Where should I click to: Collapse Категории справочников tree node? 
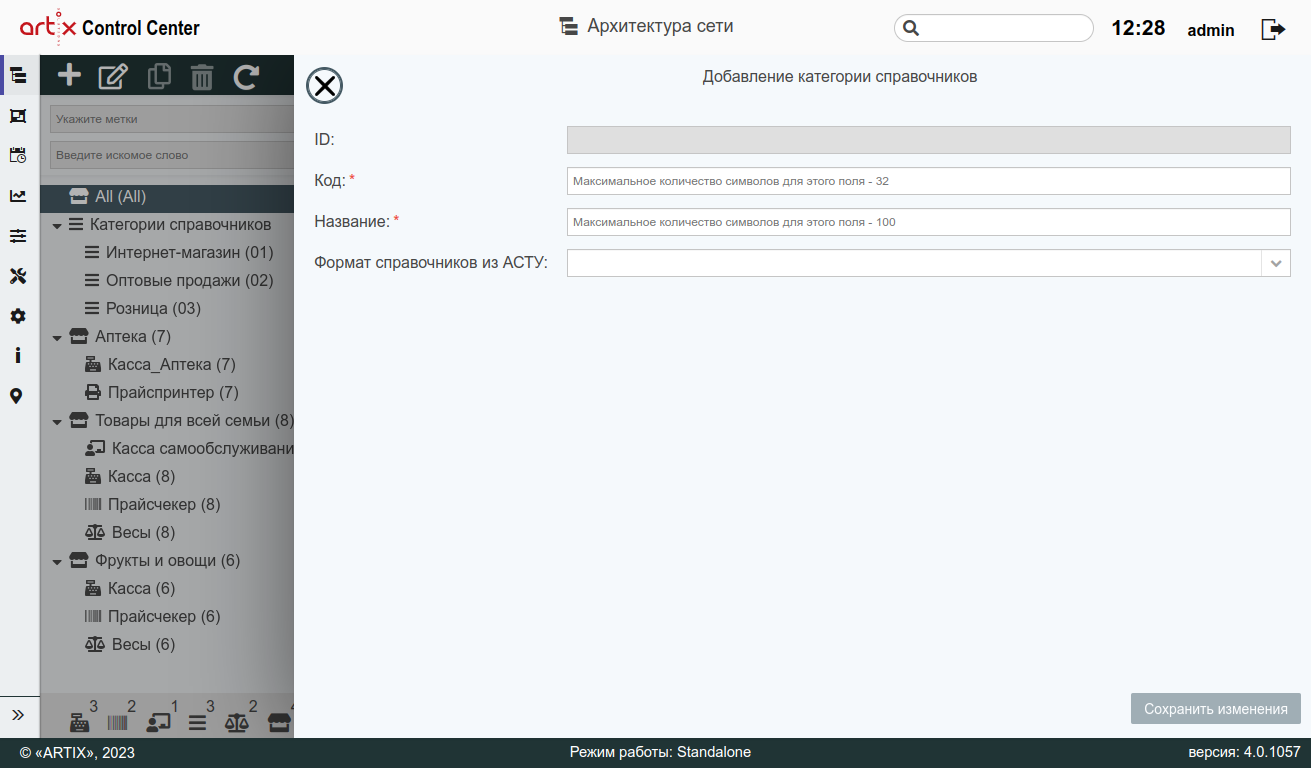57,225
